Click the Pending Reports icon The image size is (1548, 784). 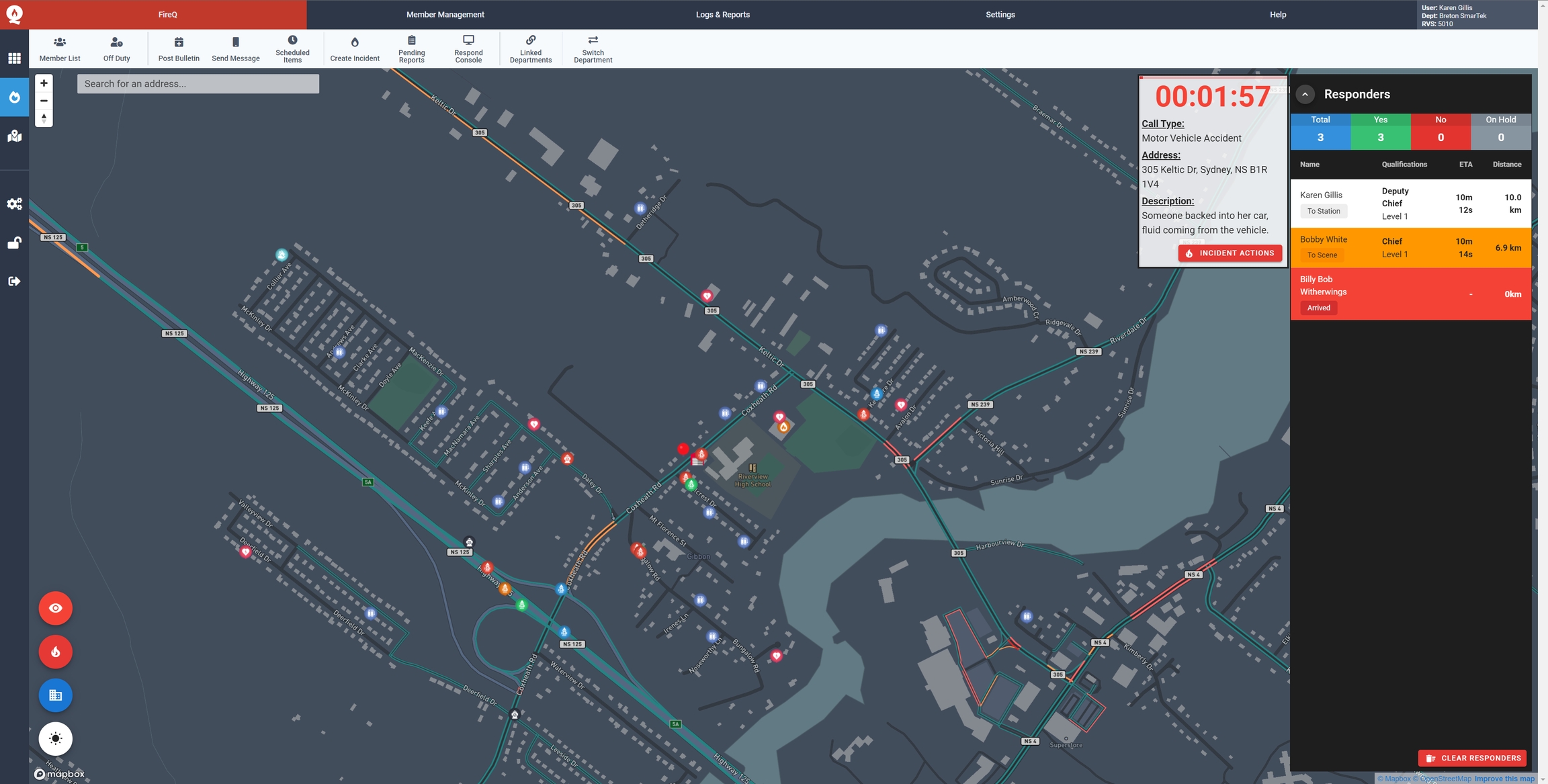(411, 40)
